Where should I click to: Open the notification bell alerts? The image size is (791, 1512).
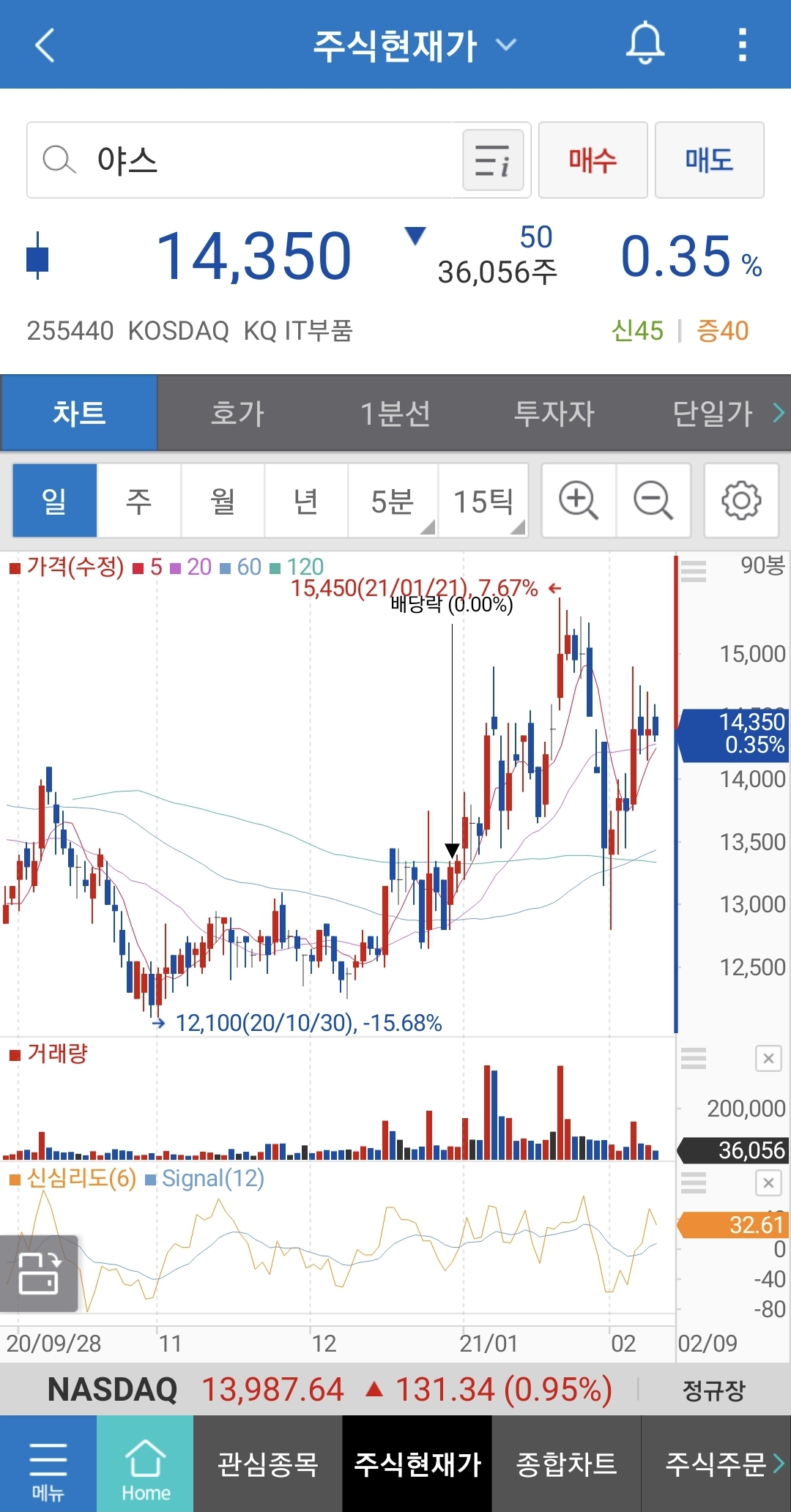click(x=645, y=44)
